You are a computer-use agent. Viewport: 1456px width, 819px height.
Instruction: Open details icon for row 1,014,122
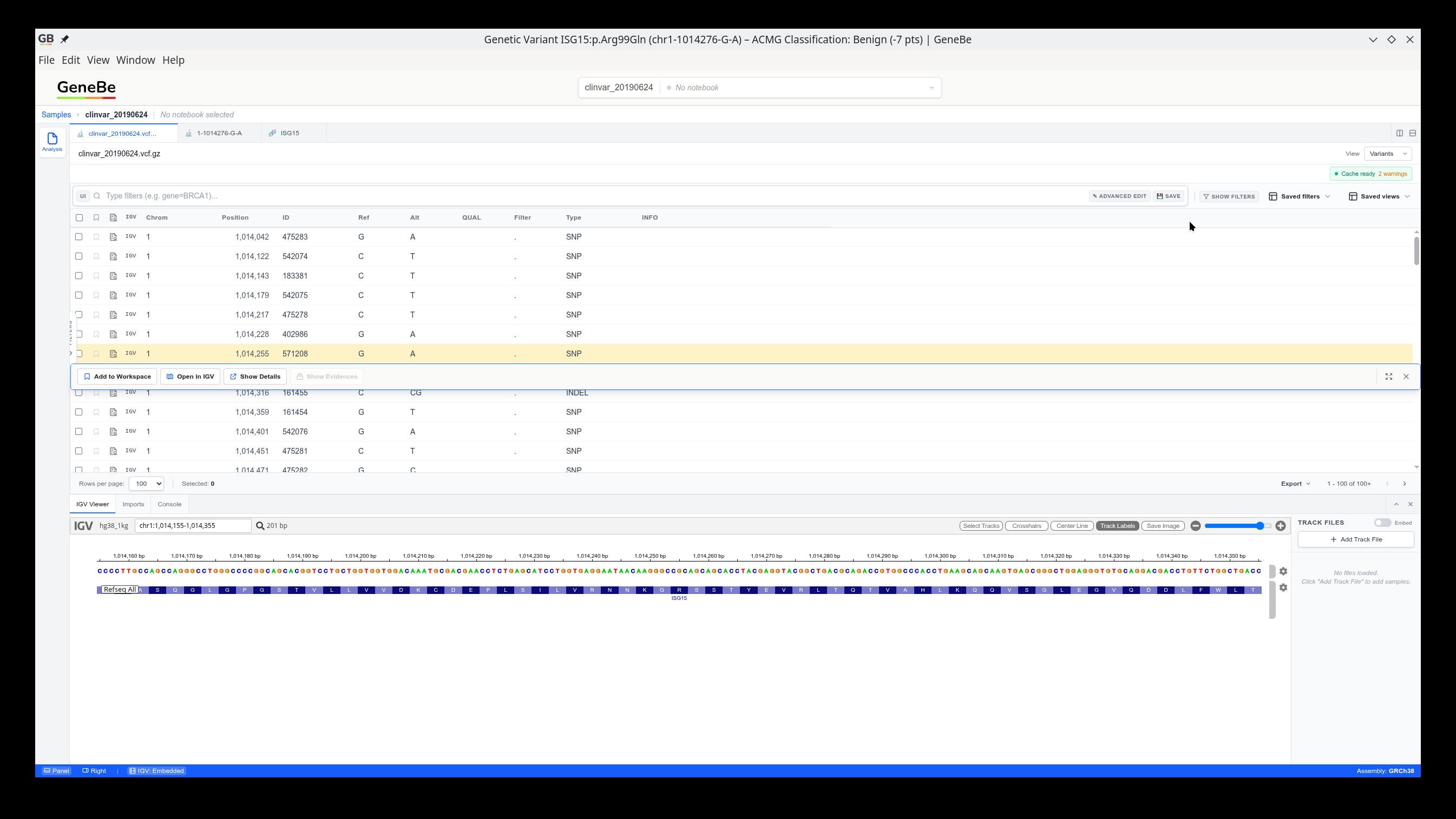coord(113,256)
